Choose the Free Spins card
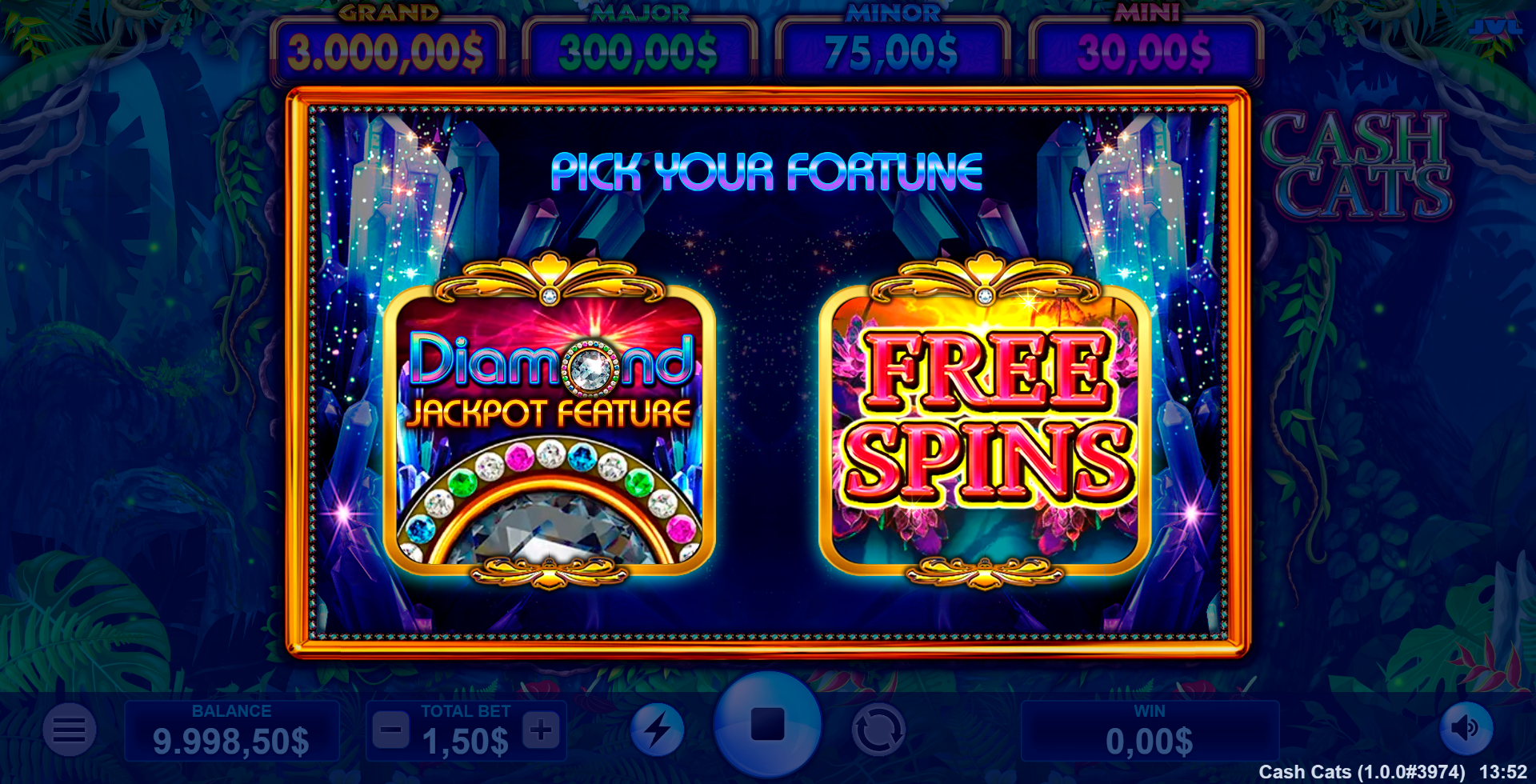 (985, 420)
